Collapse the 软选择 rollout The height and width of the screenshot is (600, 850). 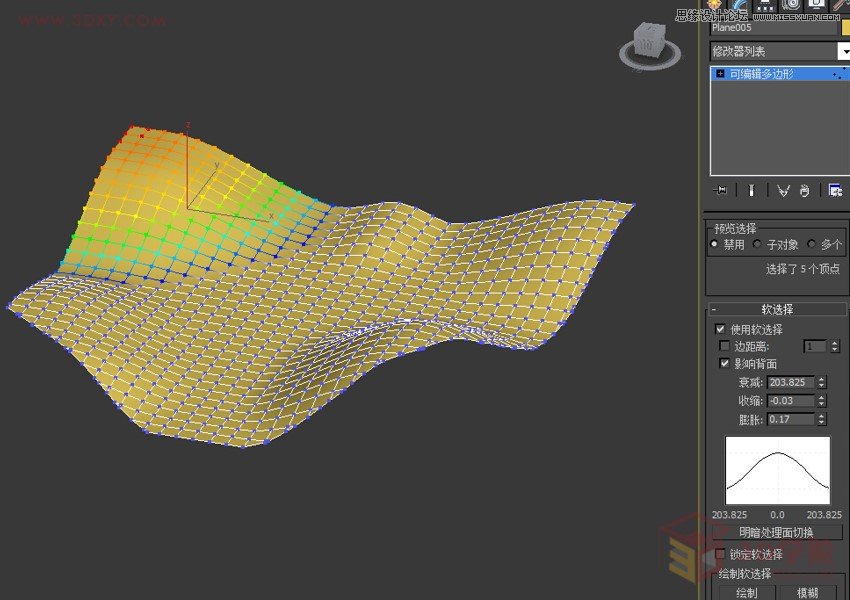tap(714, 308)
